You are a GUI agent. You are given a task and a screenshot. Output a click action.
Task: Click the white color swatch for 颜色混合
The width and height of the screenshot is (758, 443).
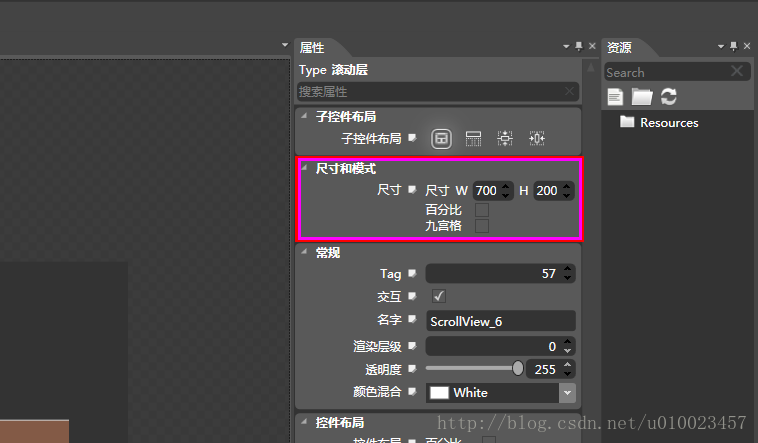click(439, 393)
